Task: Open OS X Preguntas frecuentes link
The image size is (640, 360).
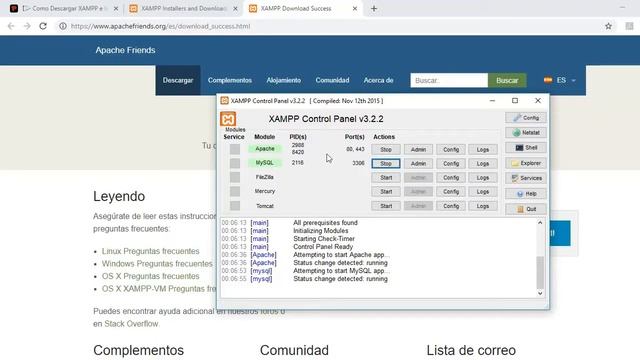Action: (151, 276)
